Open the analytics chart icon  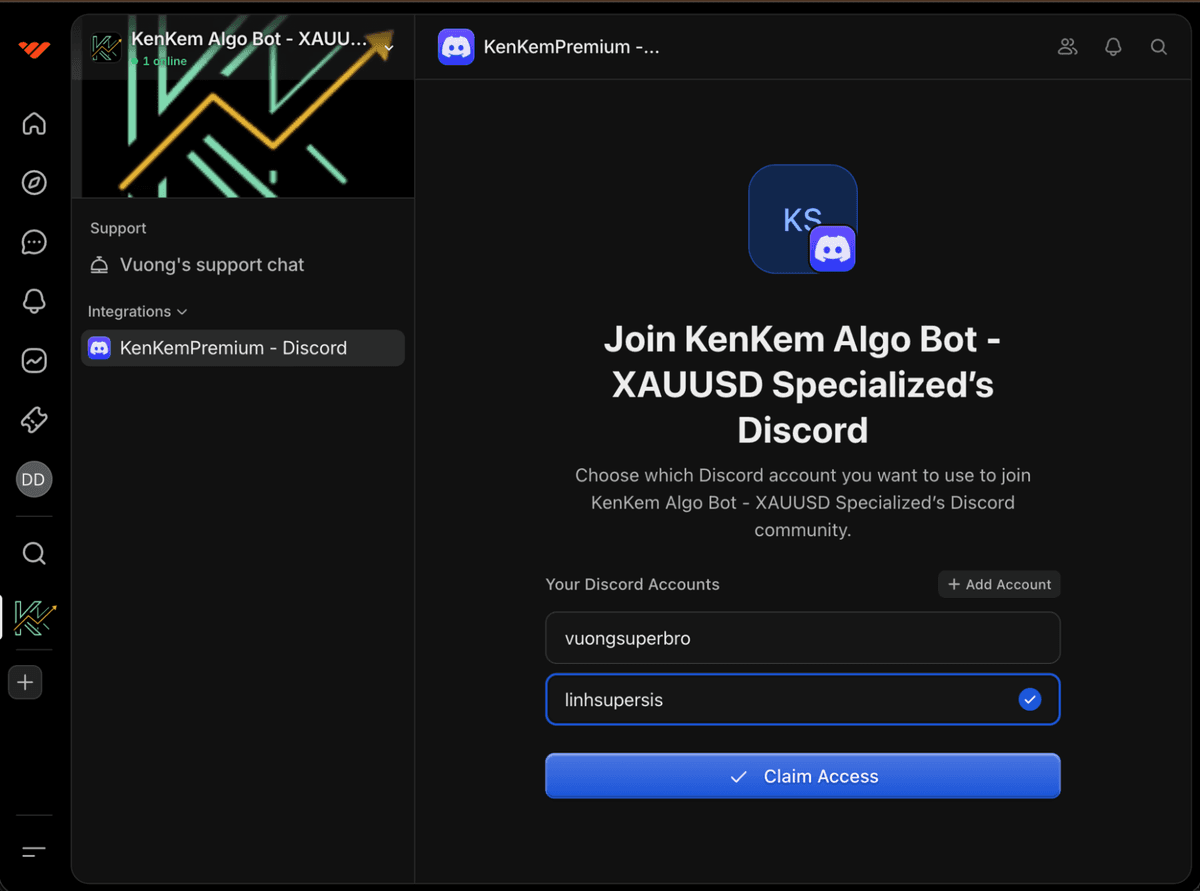[34, 360]
